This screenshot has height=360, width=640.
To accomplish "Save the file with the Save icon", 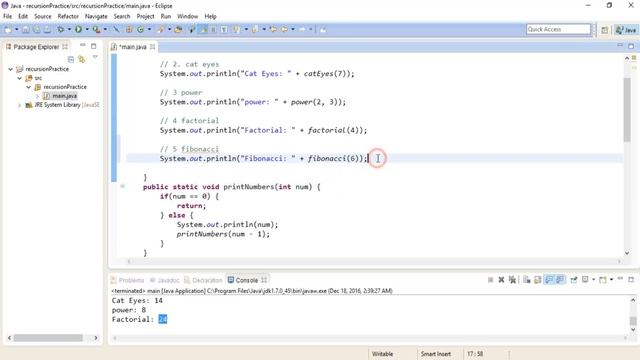I will [x=26, y=29].
